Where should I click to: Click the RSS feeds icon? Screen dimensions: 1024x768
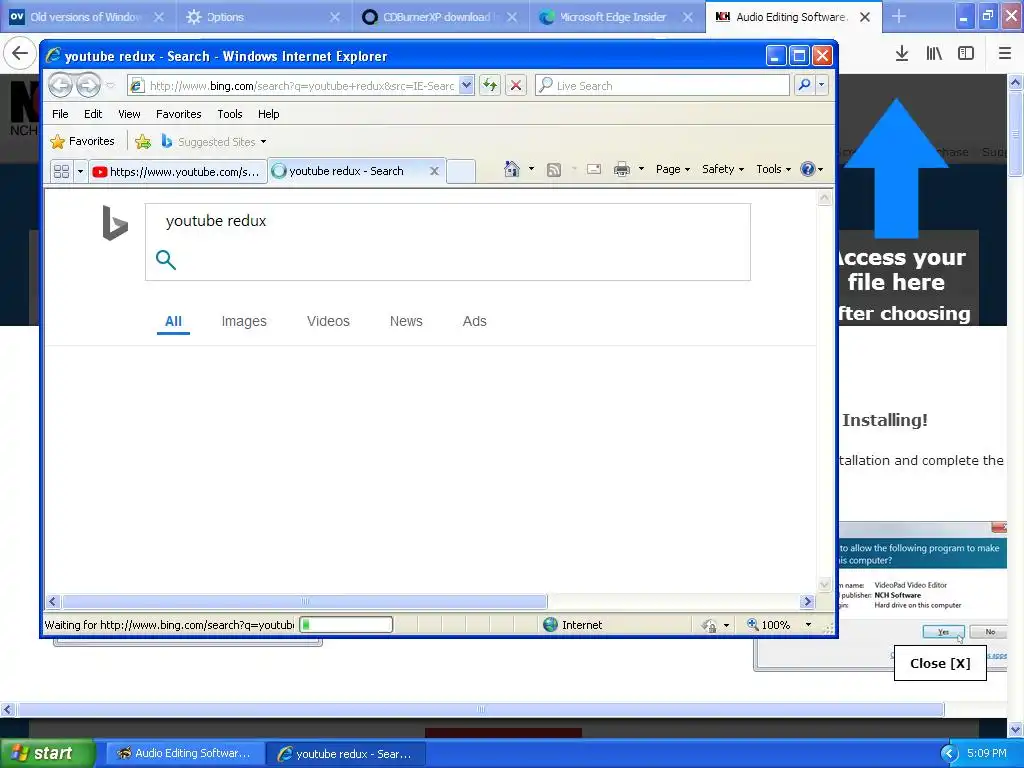pyautogui.click(x=554, y=170)
